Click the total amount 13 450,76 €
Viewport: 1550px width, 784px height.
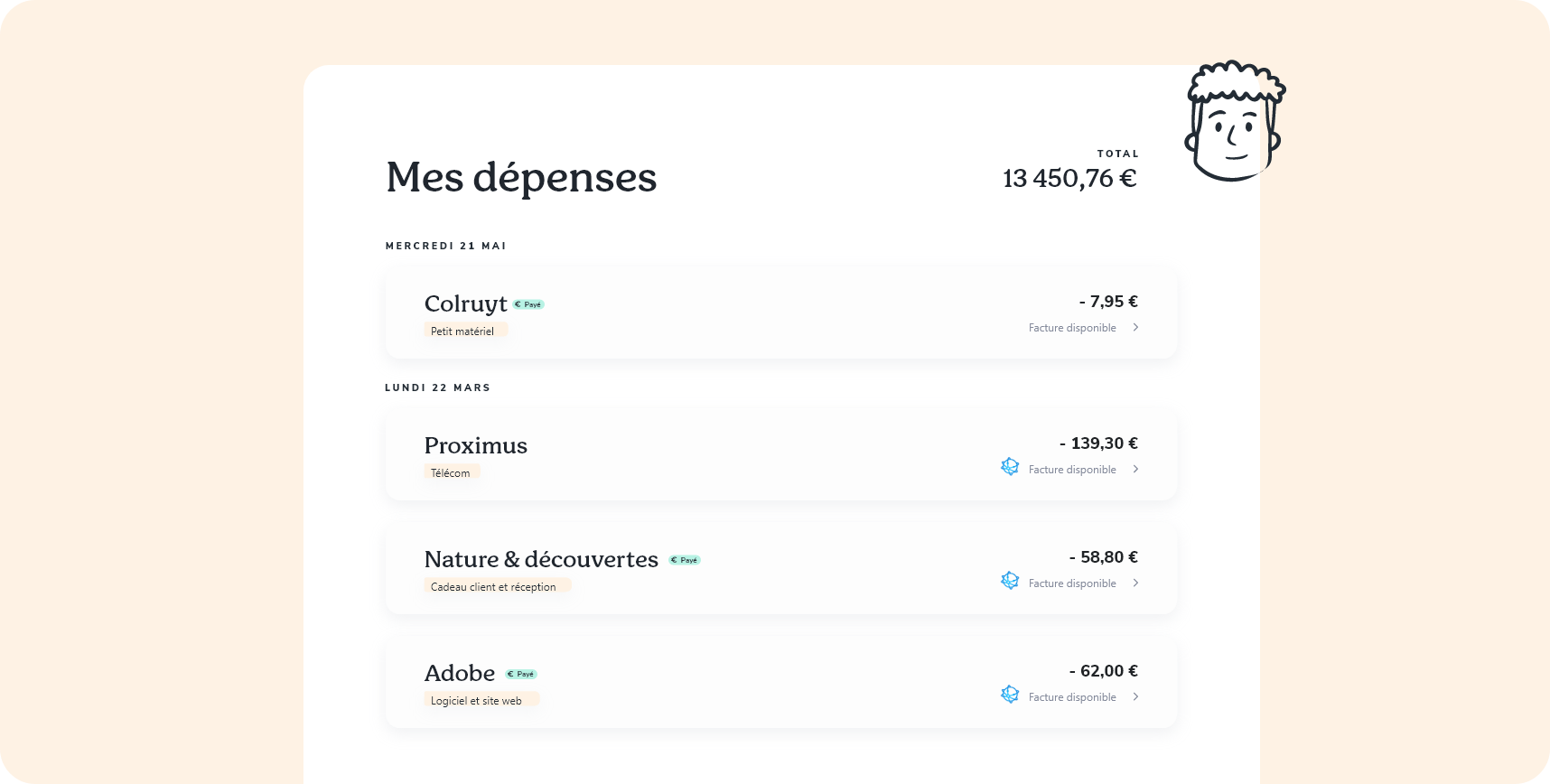point(1069,178)
